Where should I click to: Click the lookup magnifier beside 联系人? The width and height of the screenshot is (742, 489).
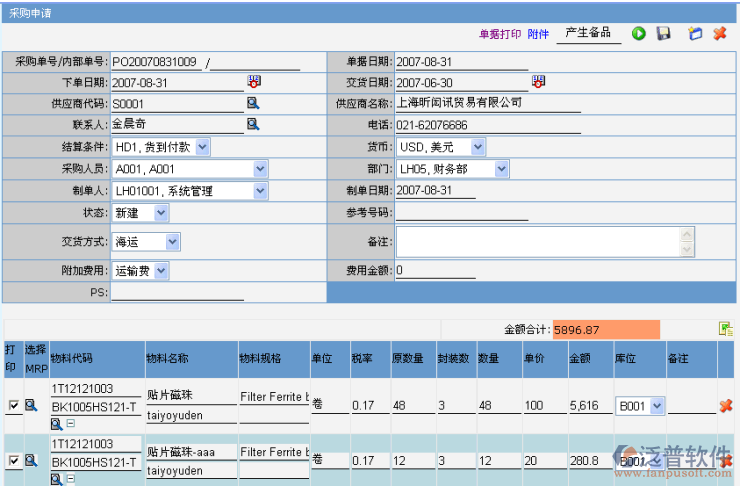(254, 124)
